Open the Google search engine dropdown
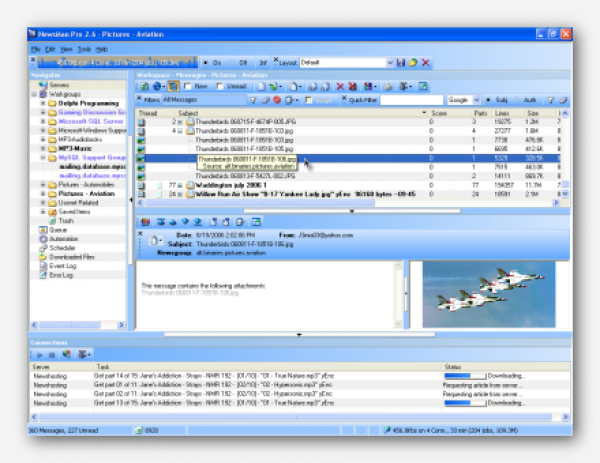This screenshot has width=600, height=463. click(476, 100)
